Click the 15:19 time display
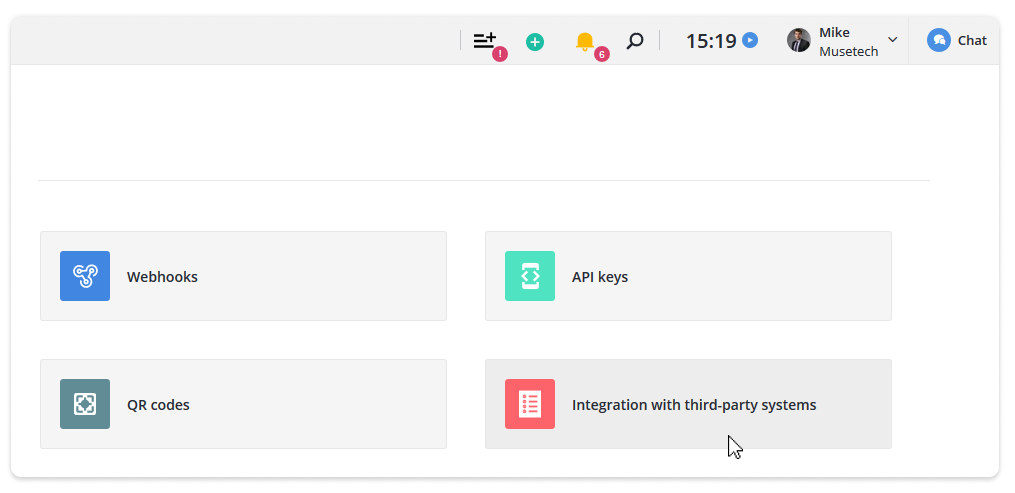This screenshot has height=493, width=1015. click(x=711, y=41)
